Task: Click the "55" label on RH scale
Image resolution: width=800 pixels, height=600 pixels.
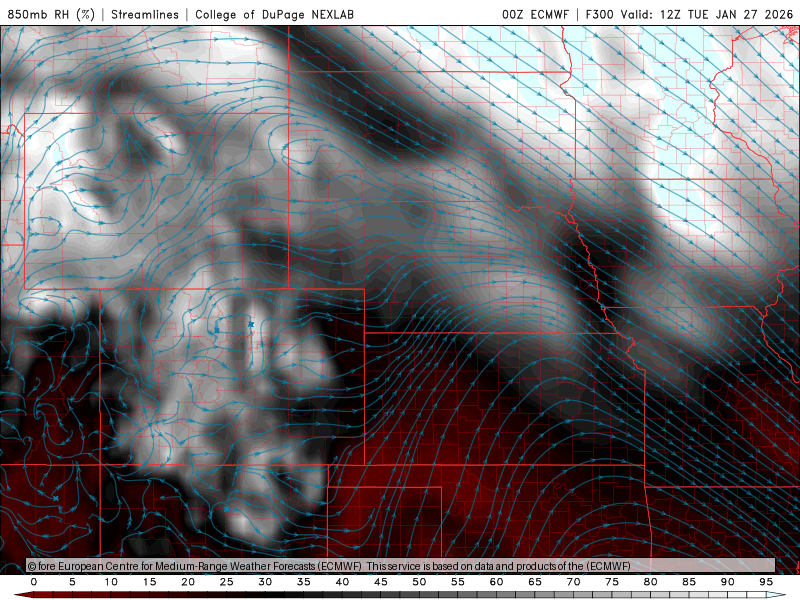Action: pyautogui.click(x=458, y=582)
